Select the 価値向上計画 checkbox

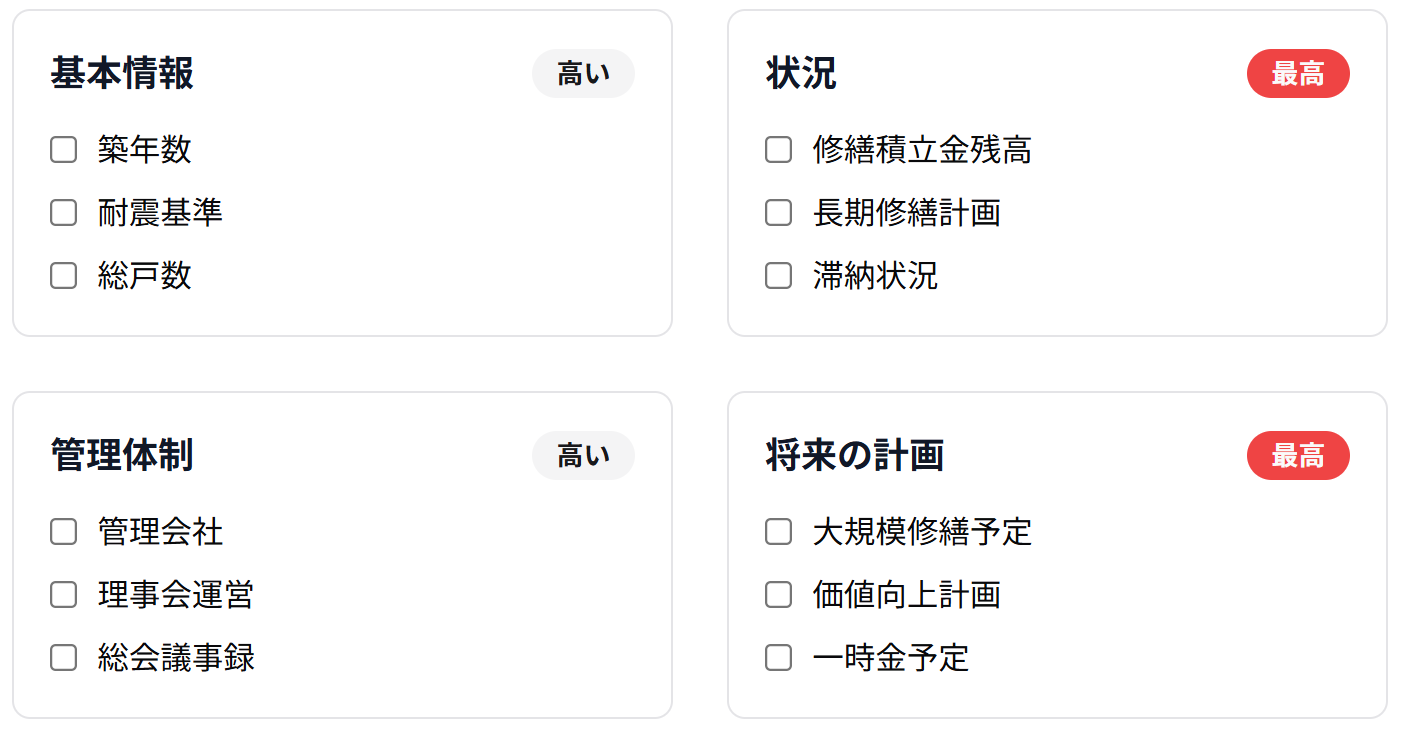click(x=778, y=595)
